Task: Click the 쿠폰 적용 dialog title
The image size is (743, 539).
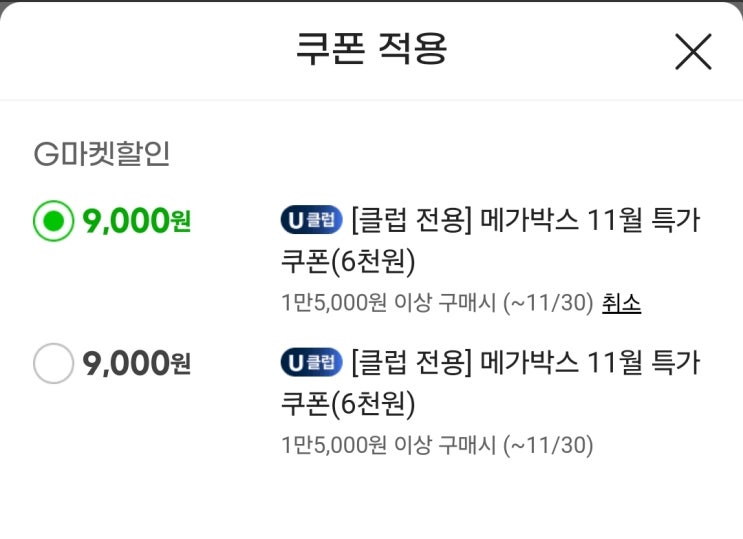Action: (371, 48)
